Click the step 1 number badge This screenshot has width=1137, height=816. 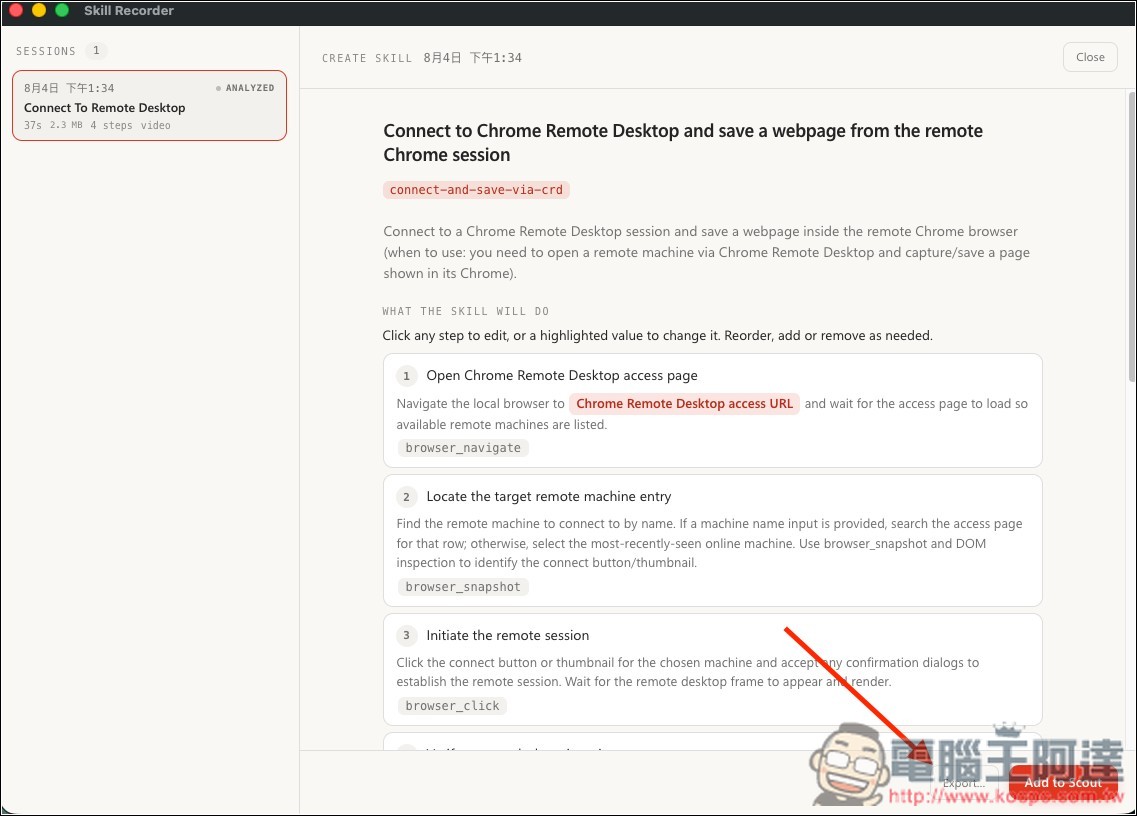click(406, 376)
